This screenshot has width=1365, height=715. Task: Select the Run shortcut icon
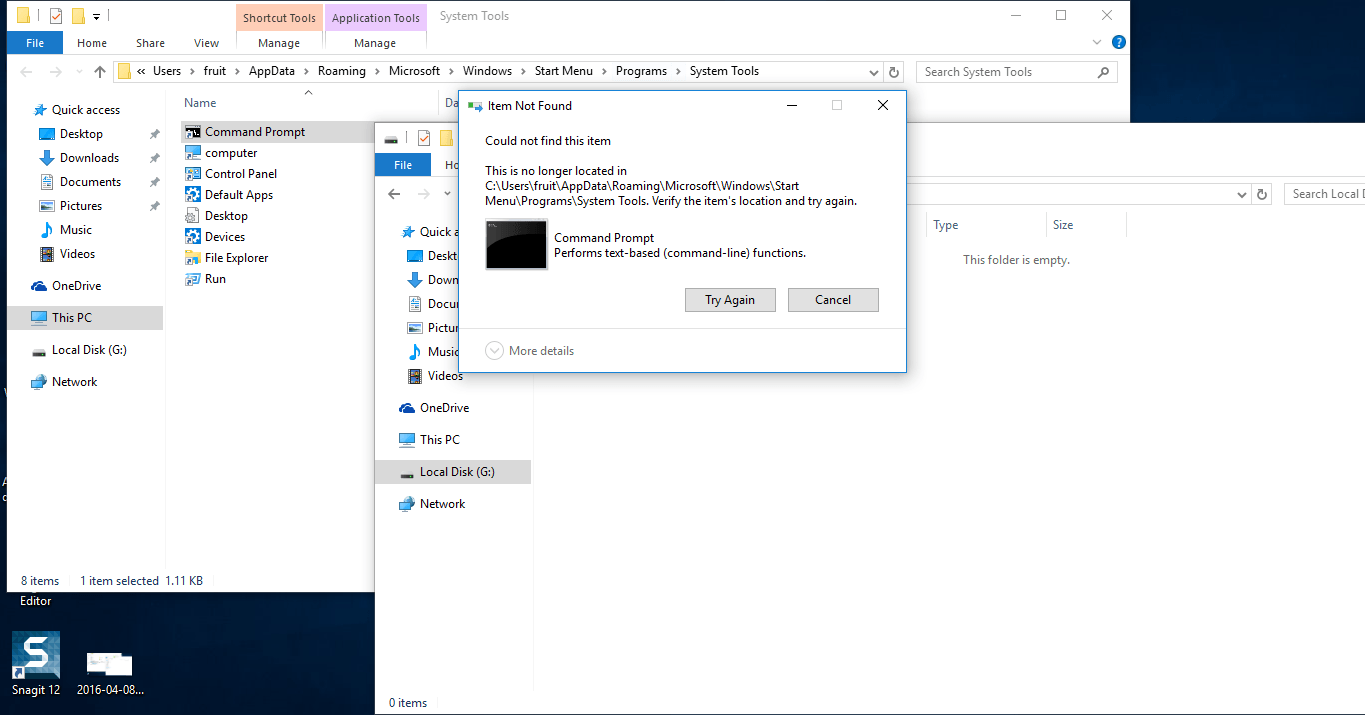(x=193, y=279)
